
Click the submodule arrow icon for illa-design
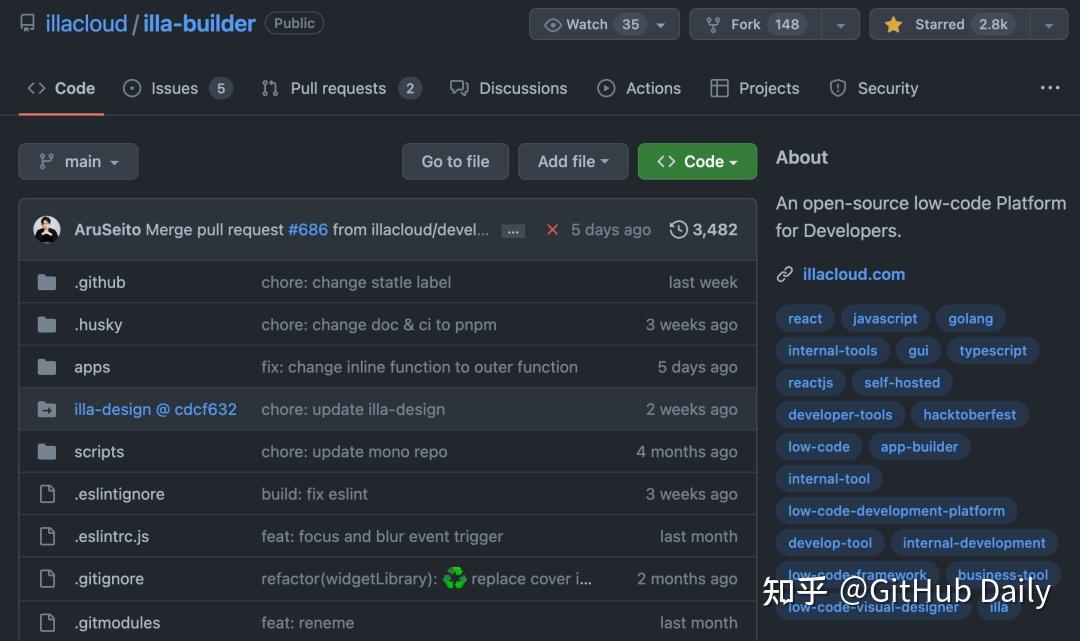click(47, 409)
